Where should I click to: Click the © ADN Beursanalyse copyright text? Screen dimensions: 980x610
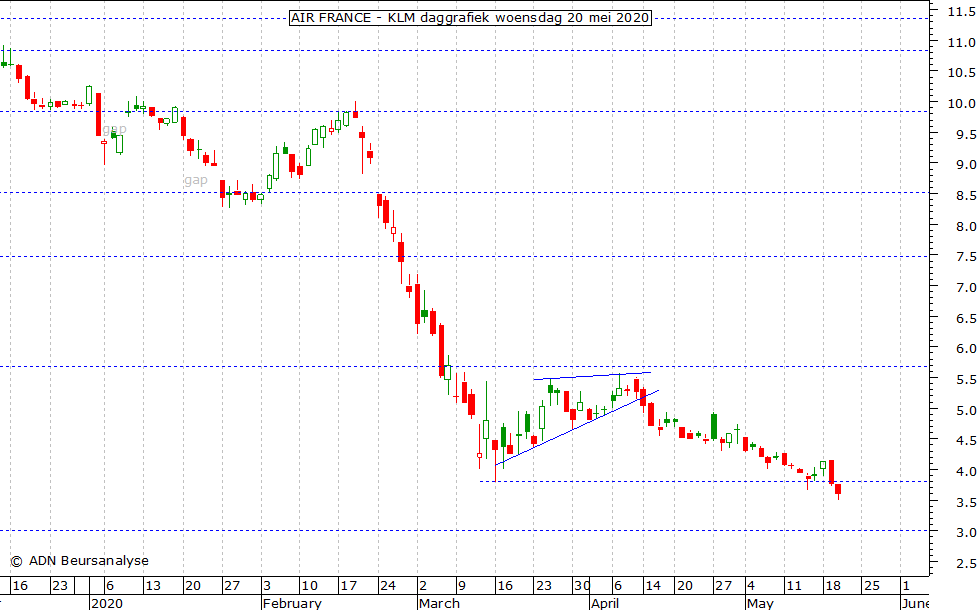pos(79,561)
